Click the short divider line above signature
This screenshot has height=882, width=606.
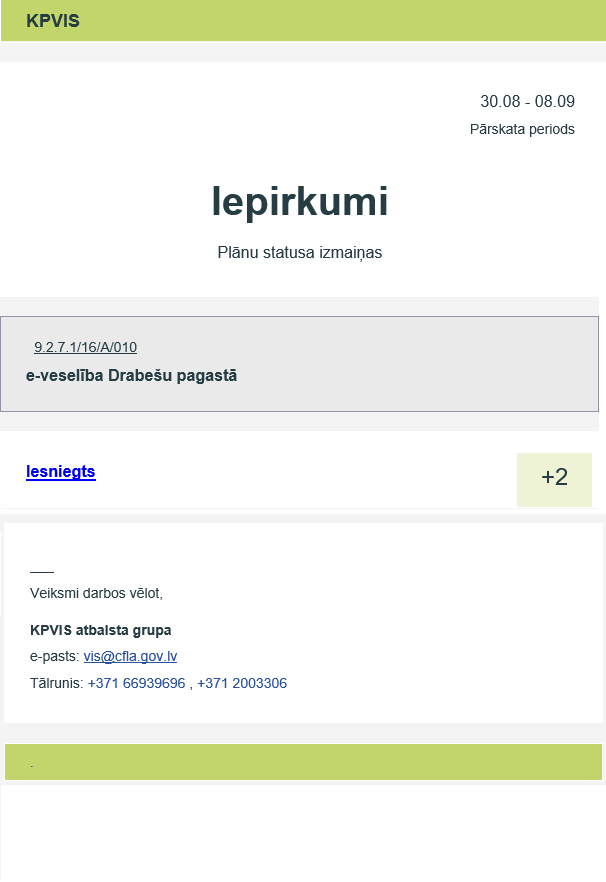pos(42,572)
